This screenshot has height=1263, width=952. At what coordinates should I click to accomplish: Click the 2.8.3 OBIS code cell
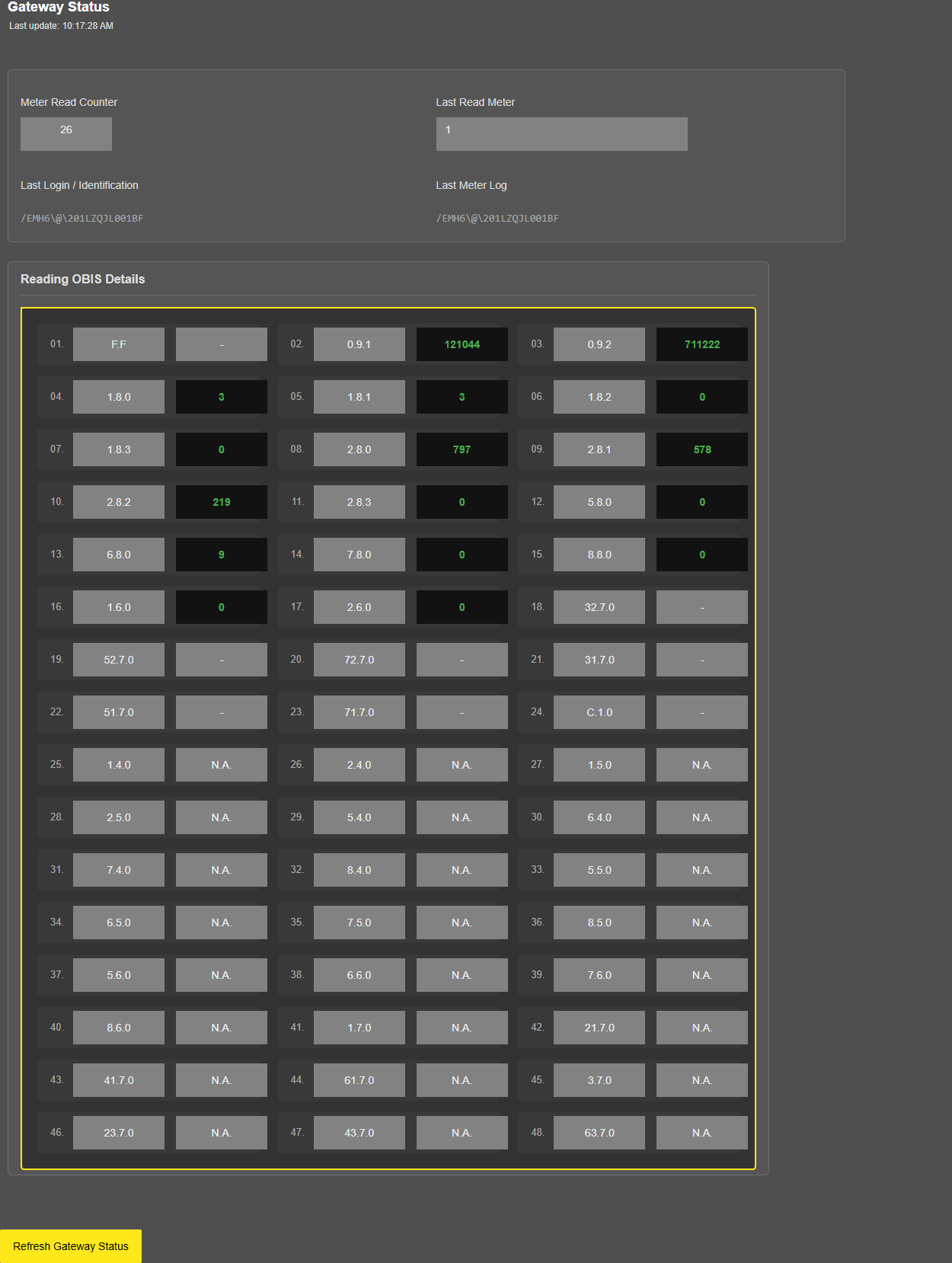(x=359, y=502)
